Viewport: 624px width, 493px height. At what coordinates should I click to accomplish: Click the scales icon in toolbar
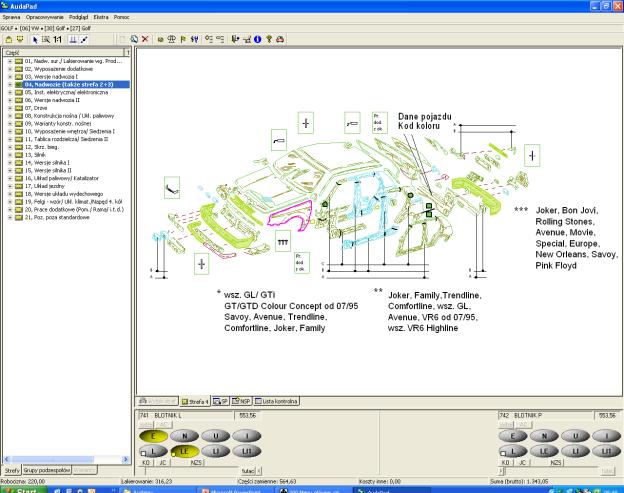point(172,39)
